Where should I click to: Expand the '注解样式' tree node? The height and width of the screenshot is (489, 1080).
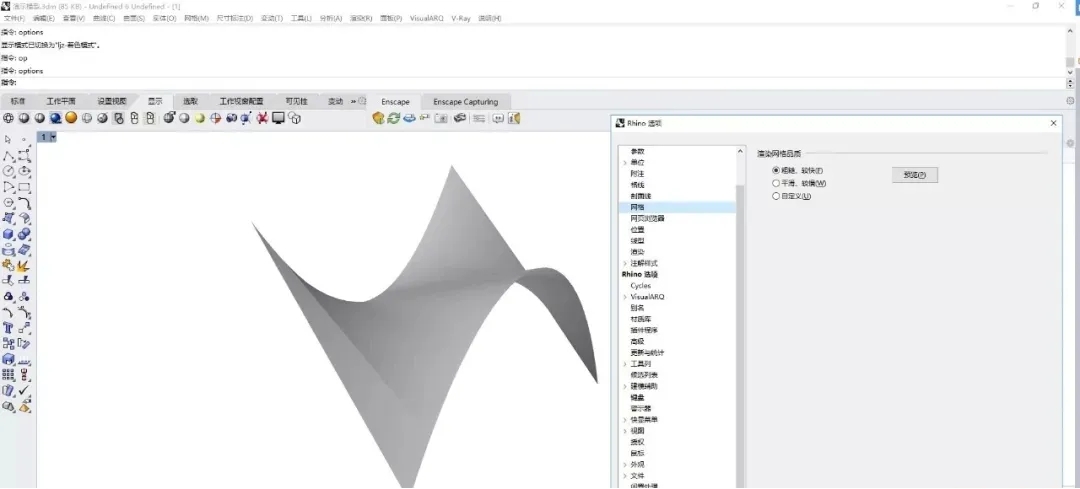coord(626,263)
